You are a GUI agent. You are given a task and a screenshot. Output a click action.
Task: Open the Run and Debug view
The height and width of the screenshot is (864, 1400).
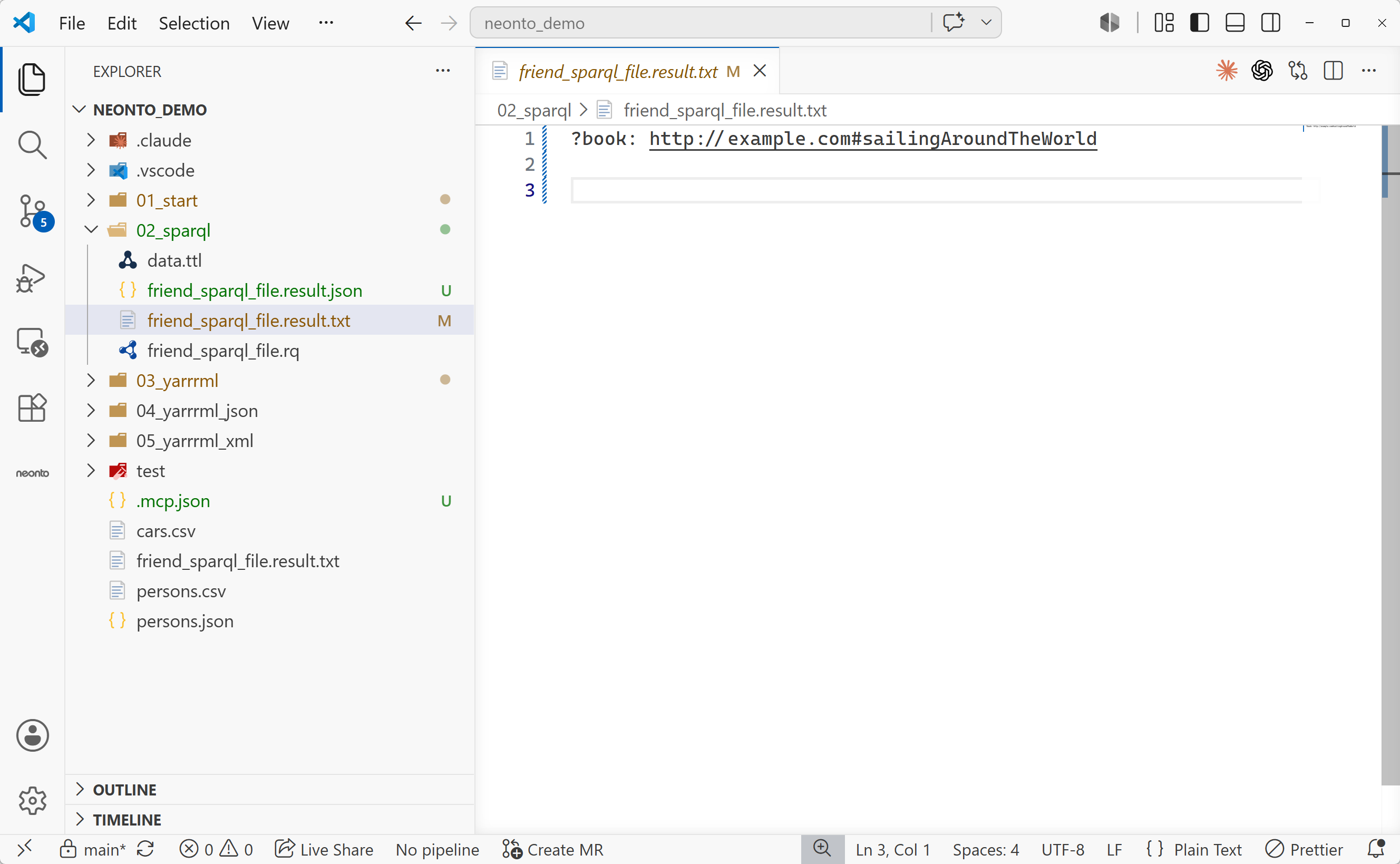click(32, 278)
